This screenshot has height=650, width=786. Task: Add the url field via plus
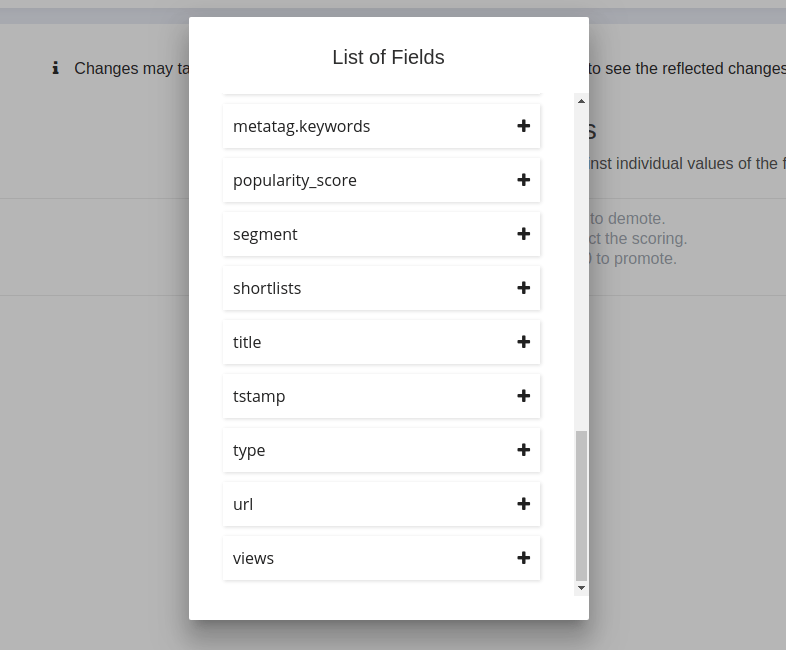(x=523, y=504)
